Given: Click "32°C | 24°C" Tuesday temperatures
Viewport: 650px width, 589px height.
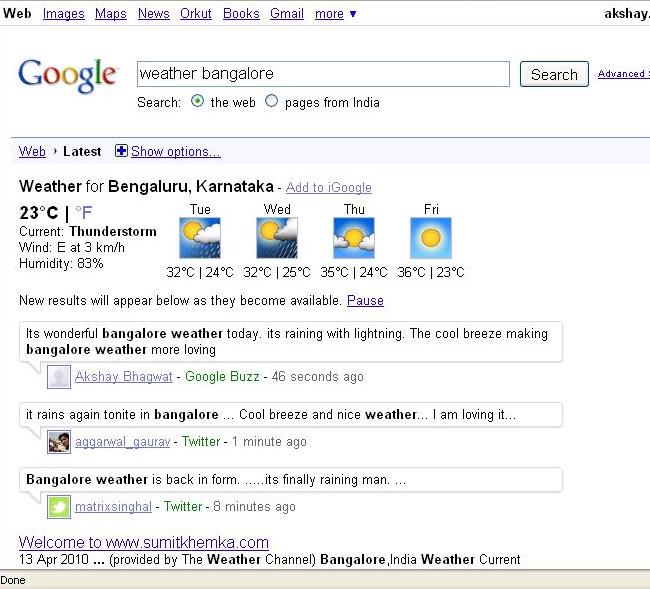Looking at the screenshot, I should pos(200,273).
